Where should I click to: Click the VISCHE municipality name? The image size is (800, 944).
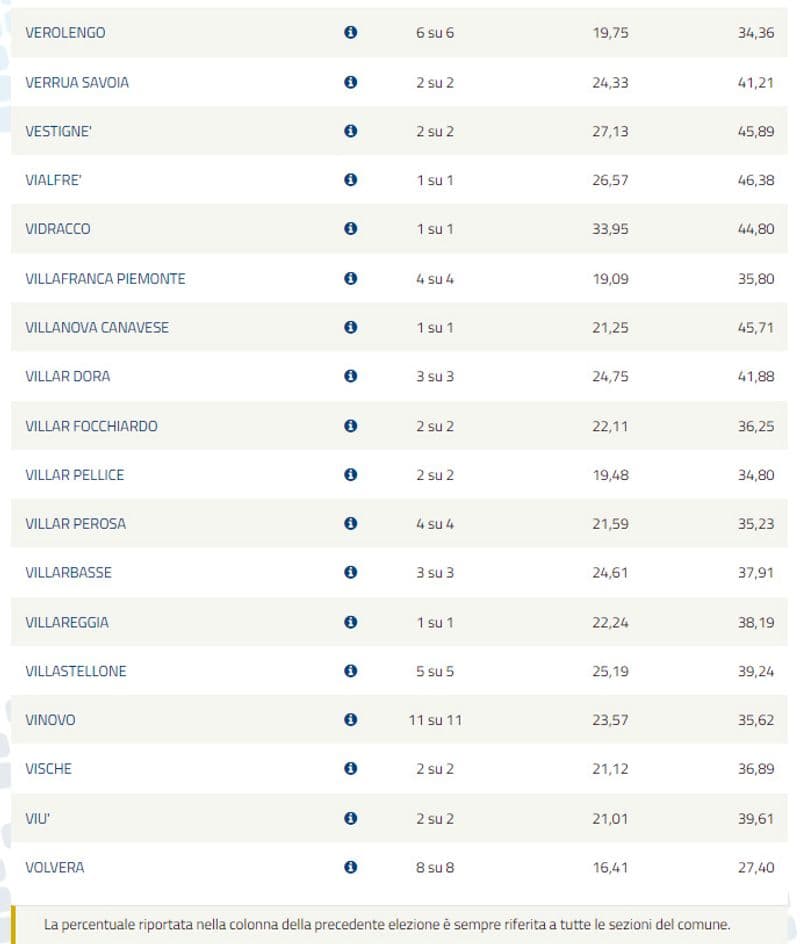click(x=48, y=769)
